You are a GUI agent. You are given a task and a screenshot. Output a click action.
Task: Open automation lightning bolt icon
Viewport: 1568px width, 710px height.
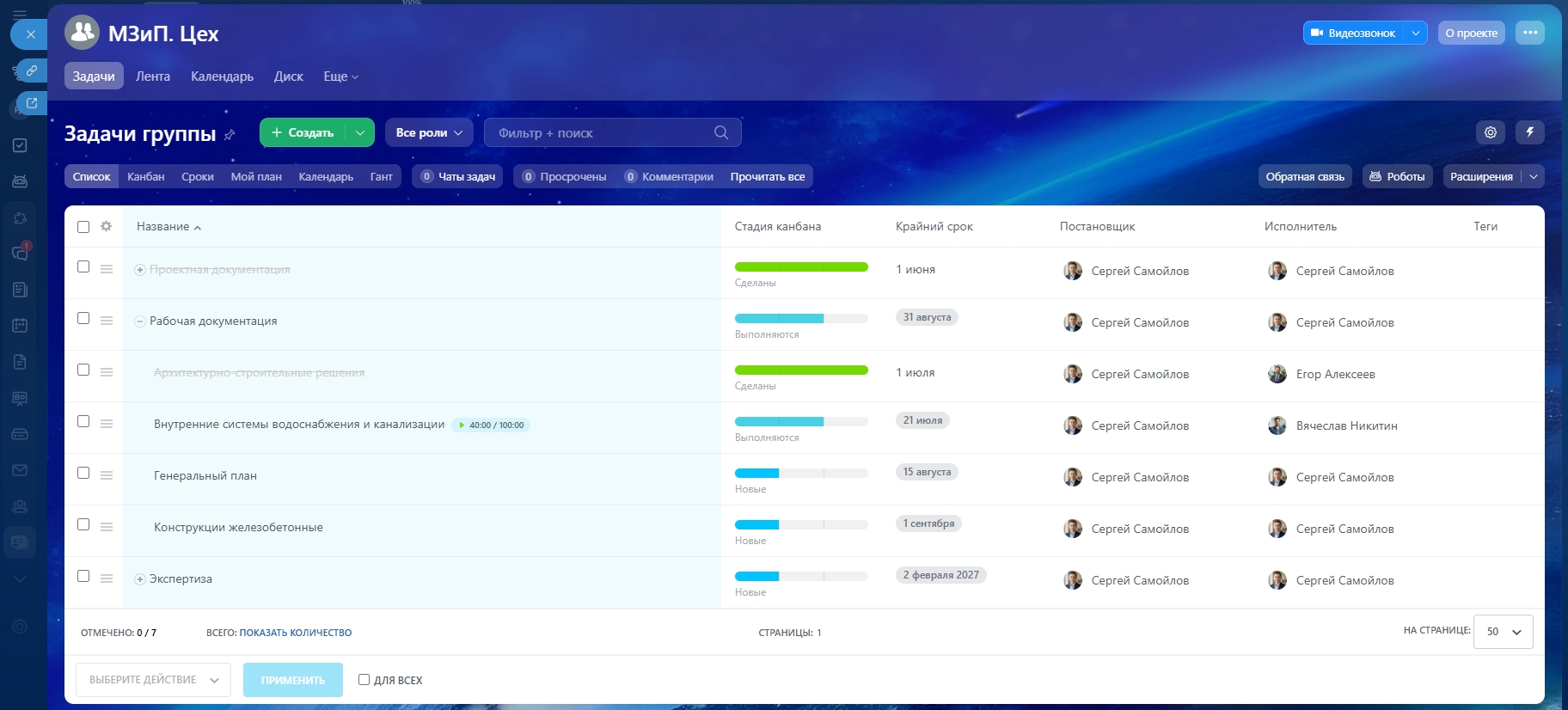(x=1530, y=132)
